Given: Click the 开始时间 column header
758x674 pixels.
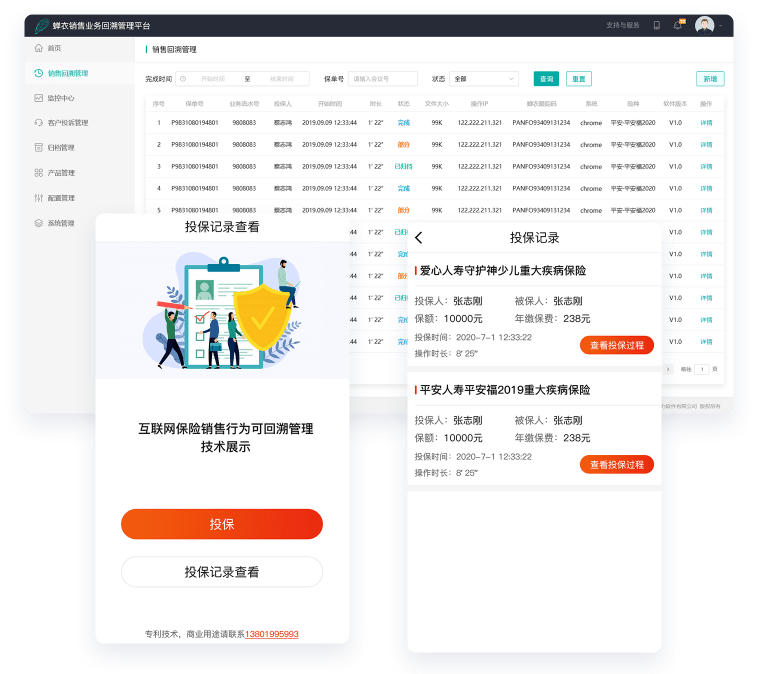Looking at the screenshot, I should click(x=330, y=104).
